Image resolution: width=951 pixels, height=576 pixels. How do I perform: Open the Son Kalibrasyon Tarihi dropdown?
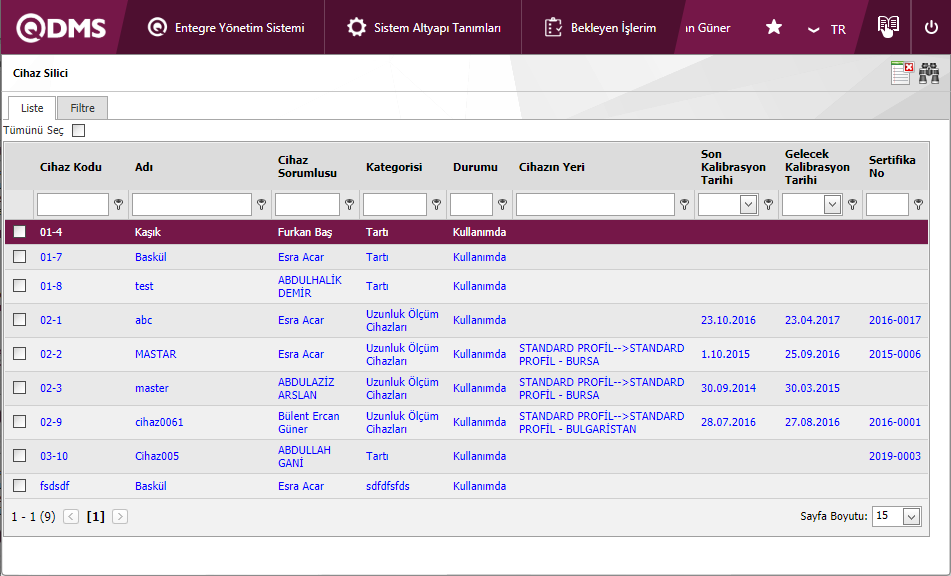click(748, 205)
